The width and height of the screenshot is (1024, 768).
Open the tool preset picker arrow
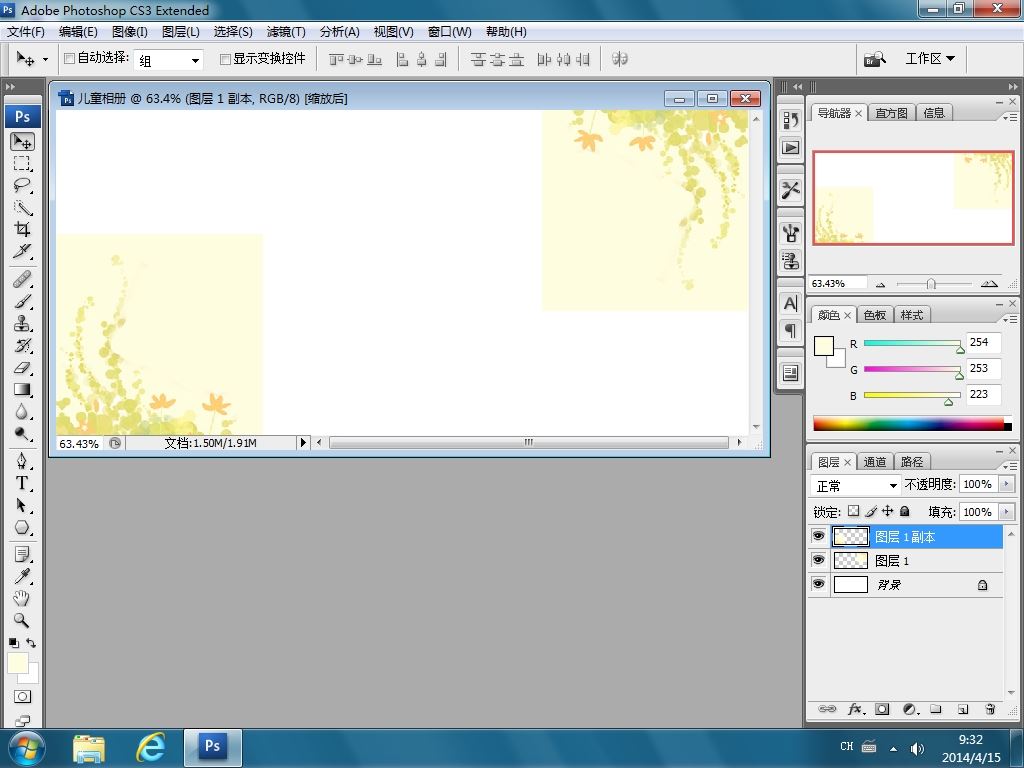45,59
